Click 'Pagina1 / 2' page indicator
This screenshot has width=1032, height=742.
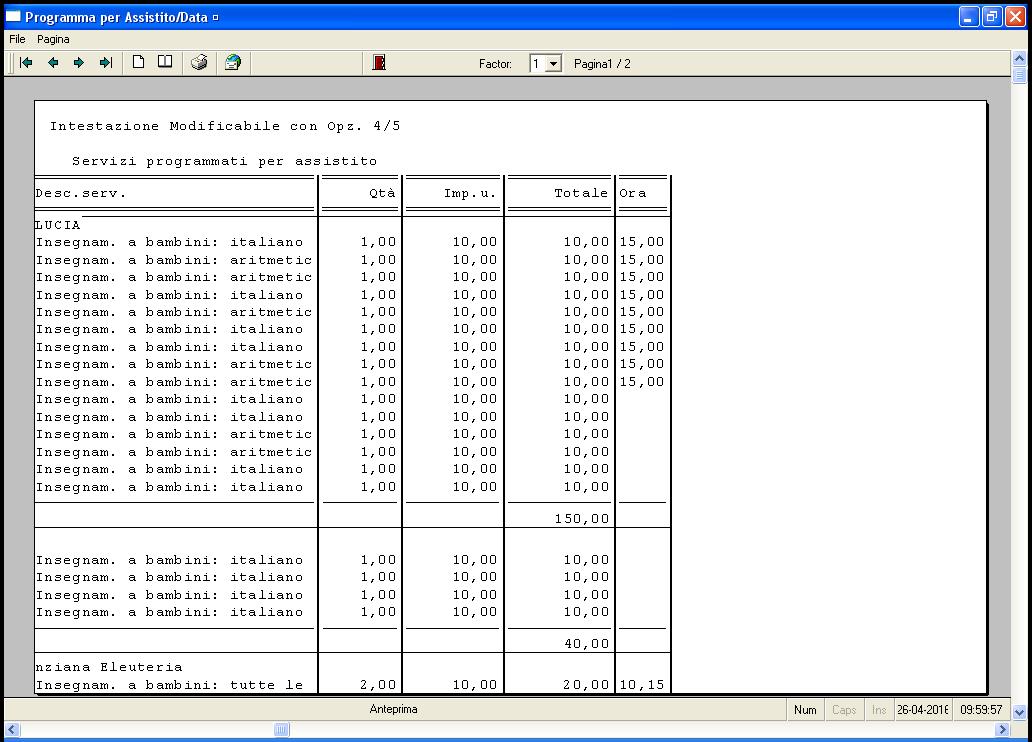tap(602, 64)
